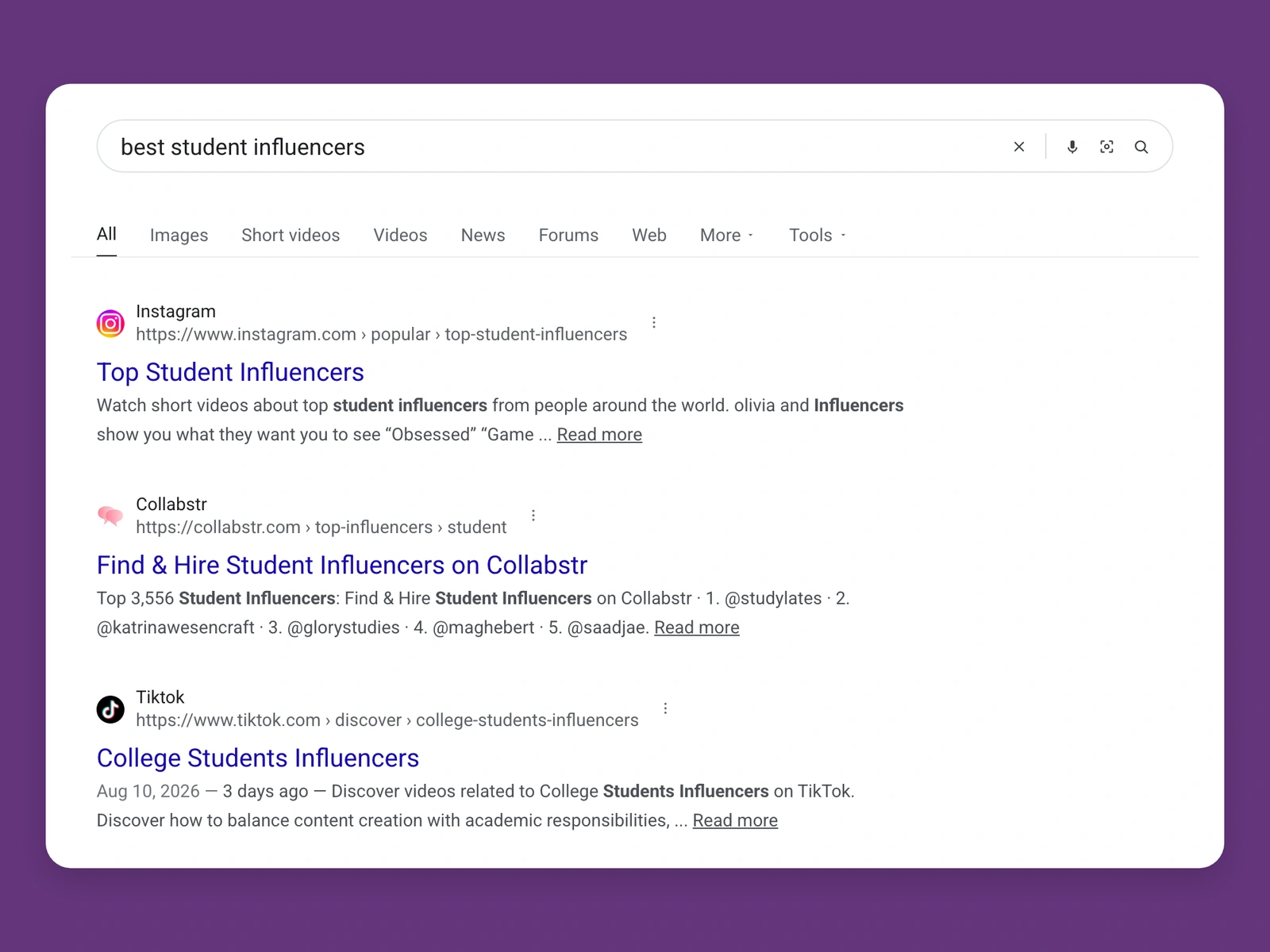The image size is (1270, 952).
Task: Click '@glorystudies' in the Collabstr snippet
Action: pos(343,628)
